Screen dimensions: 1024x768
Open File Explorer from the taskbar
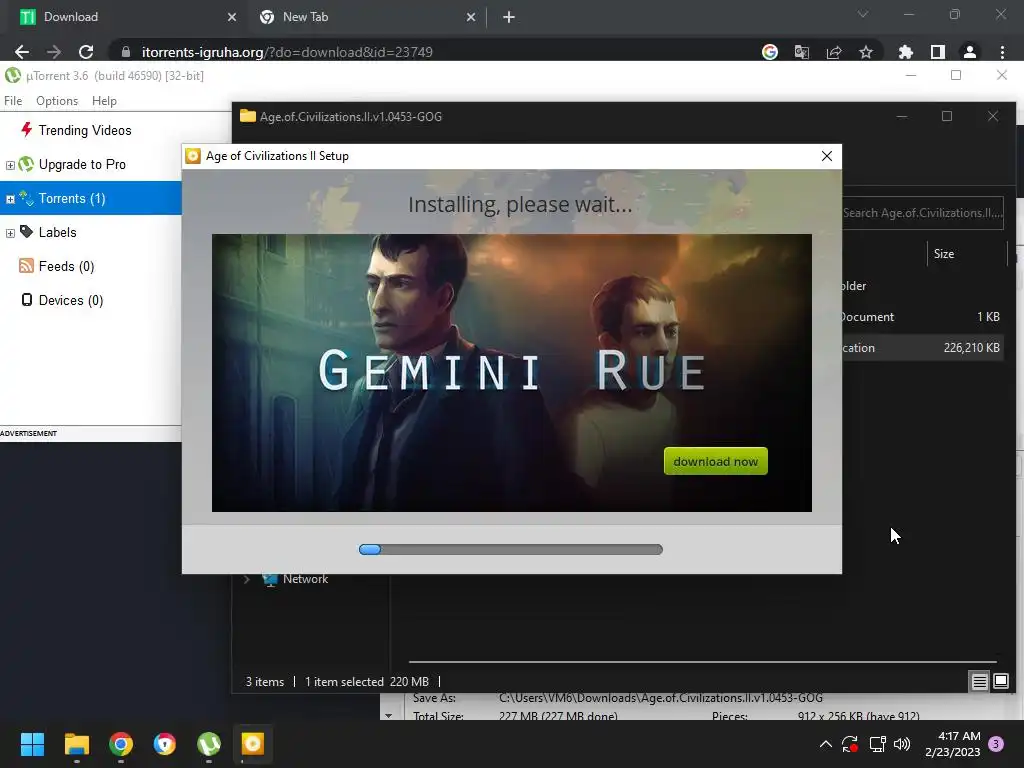point(76,744)
